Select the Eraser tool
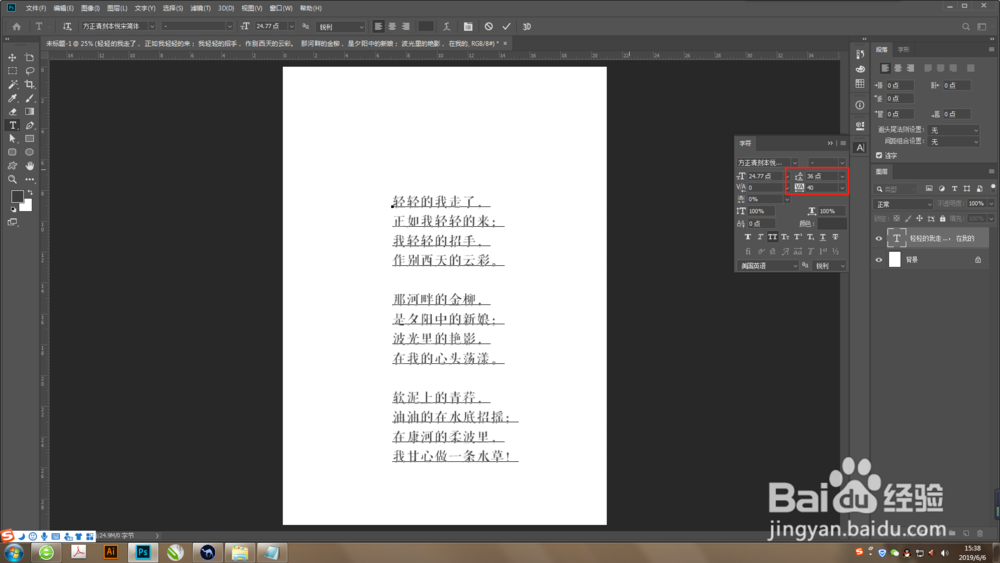The height and width of the screenshot is (563, 1000). [x=12, y=112]
